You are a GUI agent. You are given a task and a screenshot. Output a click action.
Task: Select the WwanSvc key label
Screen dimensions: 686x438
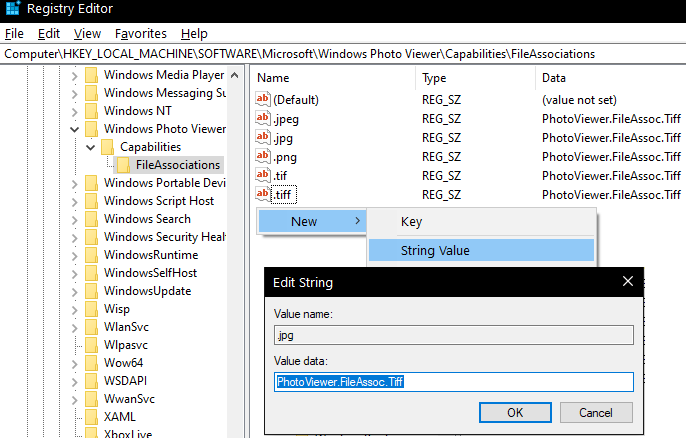coord(129,399)
